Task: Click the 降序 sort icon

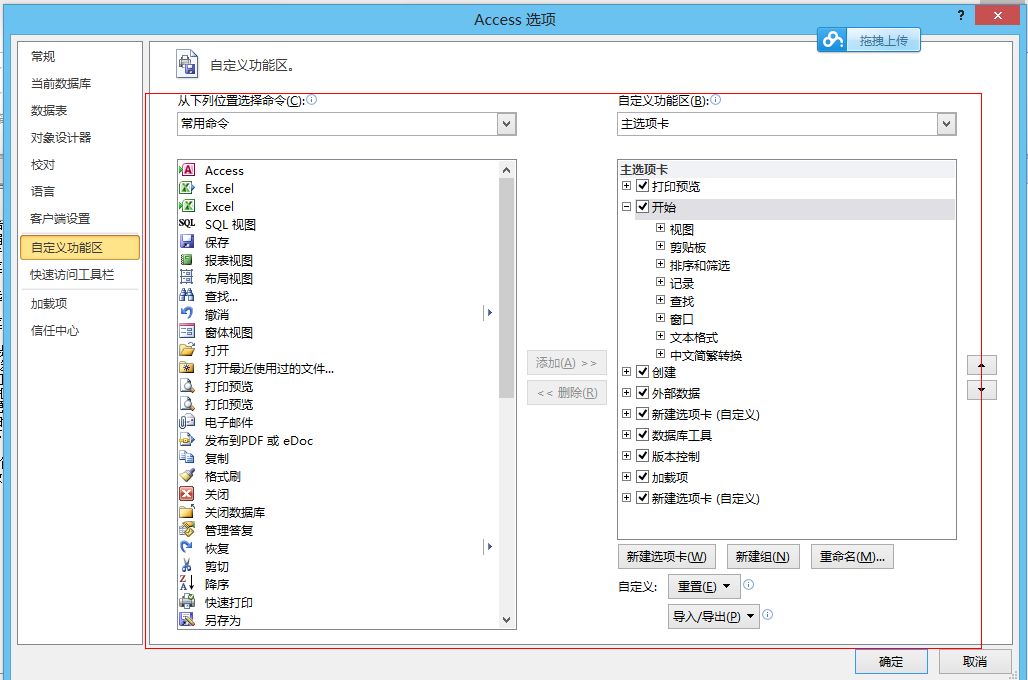Action: [187, 584]
